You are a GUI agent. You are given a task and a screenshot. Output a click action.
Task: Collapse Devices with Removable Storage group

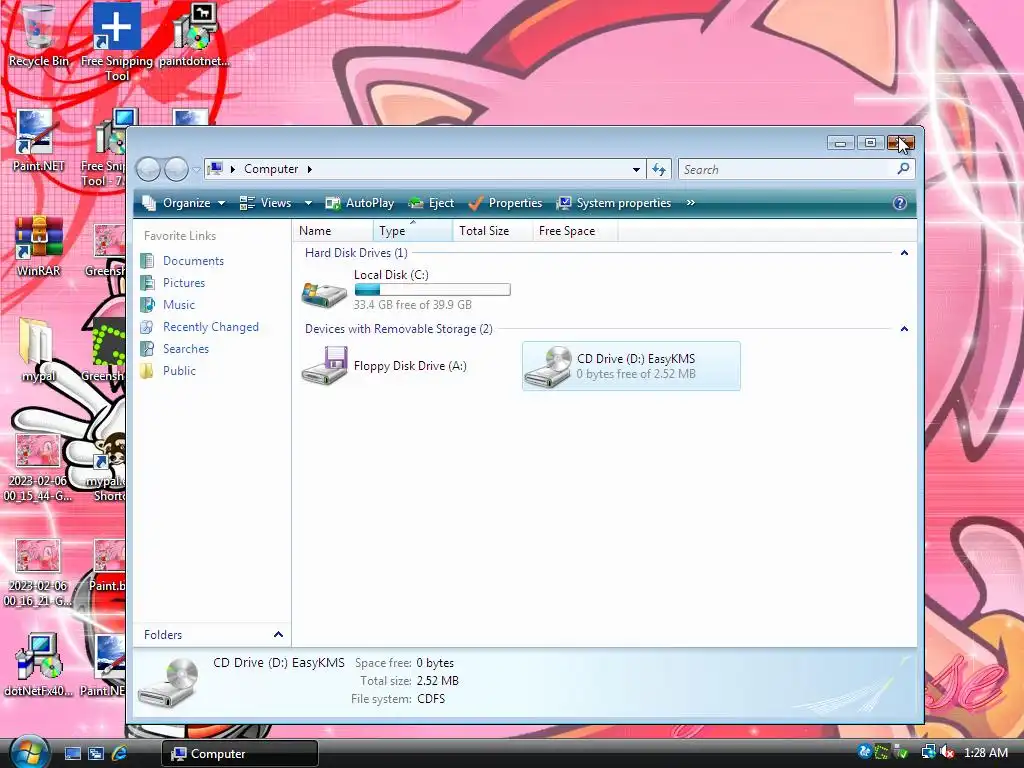[904, 328]
